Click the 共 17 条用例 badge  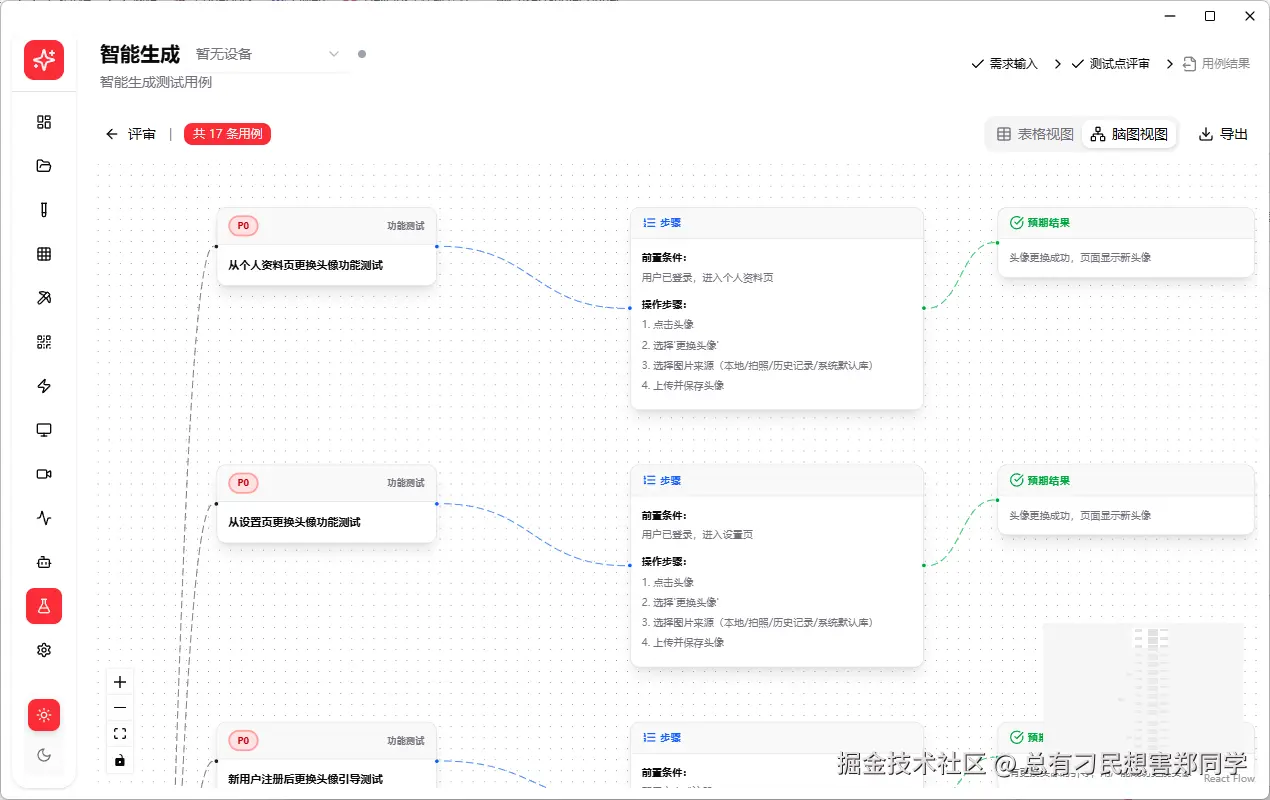click(x=227, y=134)
